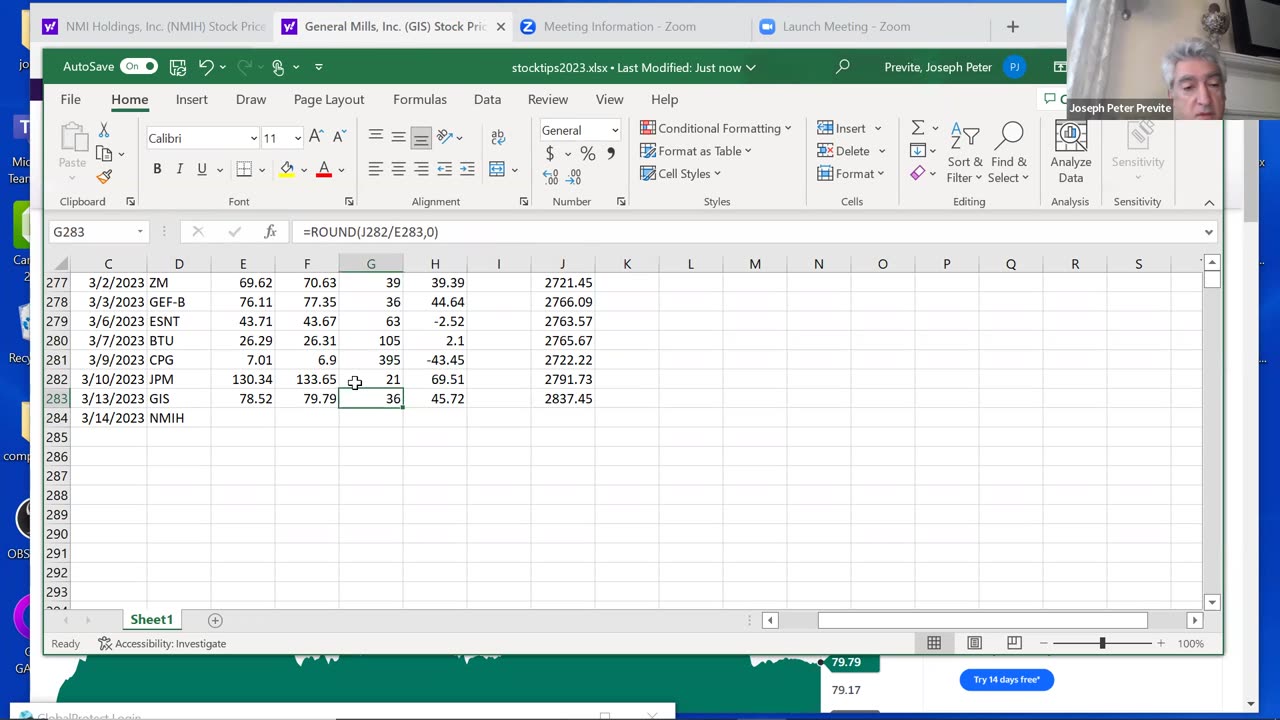This screenshot has height=720, width=1280.
Task: Open the File menu
Action: [70, 99]
